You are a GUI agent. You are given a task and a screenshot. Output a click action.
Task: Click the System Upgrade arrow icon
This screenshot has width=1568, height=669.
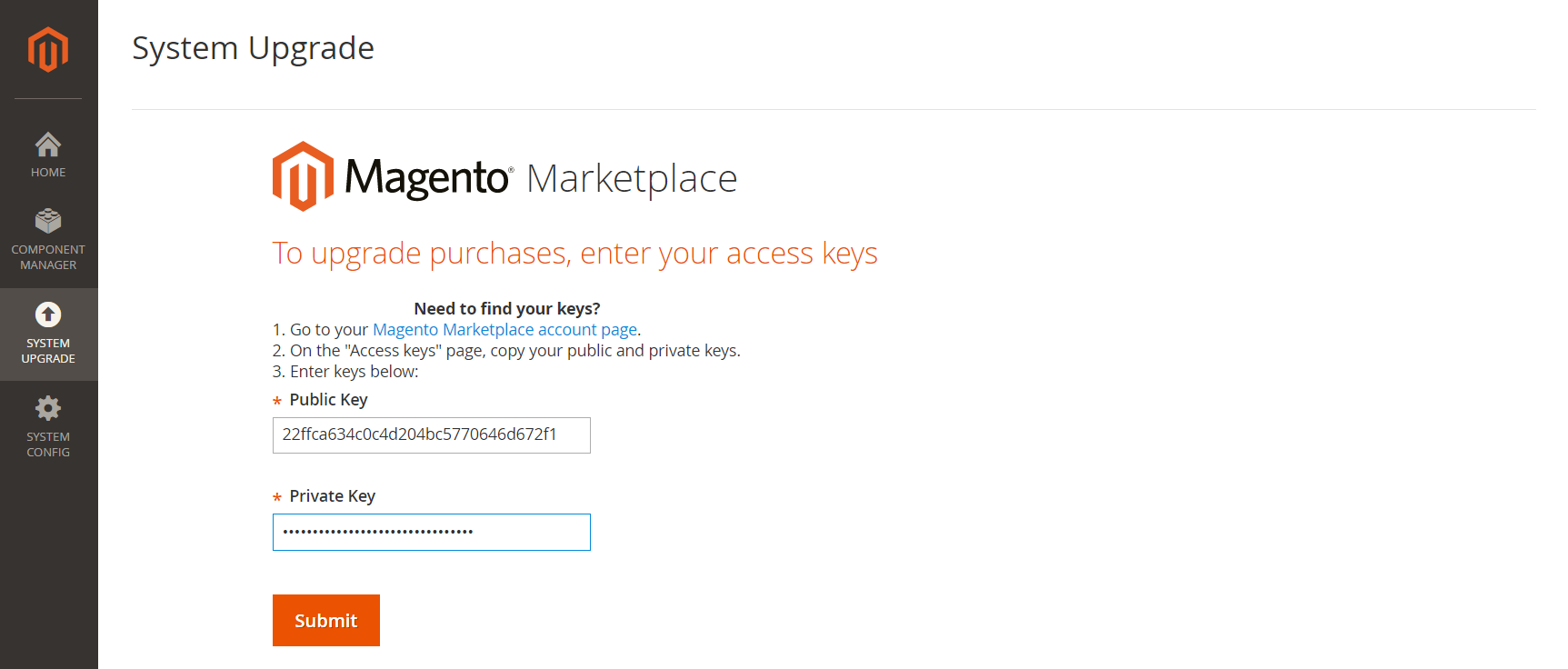click(48, 315)
